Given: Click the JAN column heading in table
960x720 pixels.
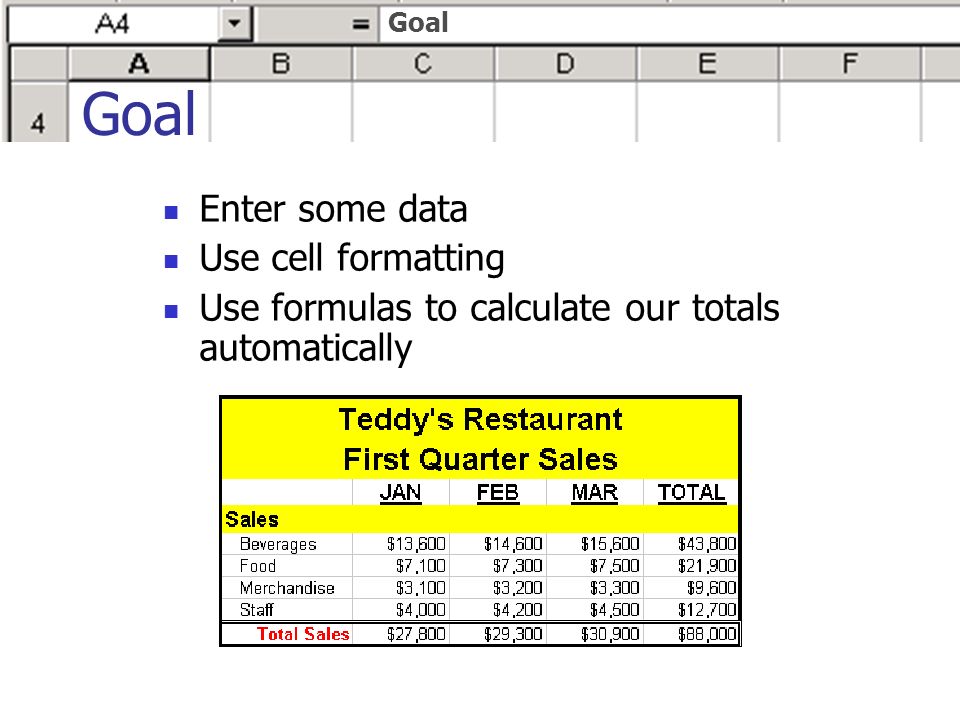Looking at the screenshot, I should tap(400, 493).
